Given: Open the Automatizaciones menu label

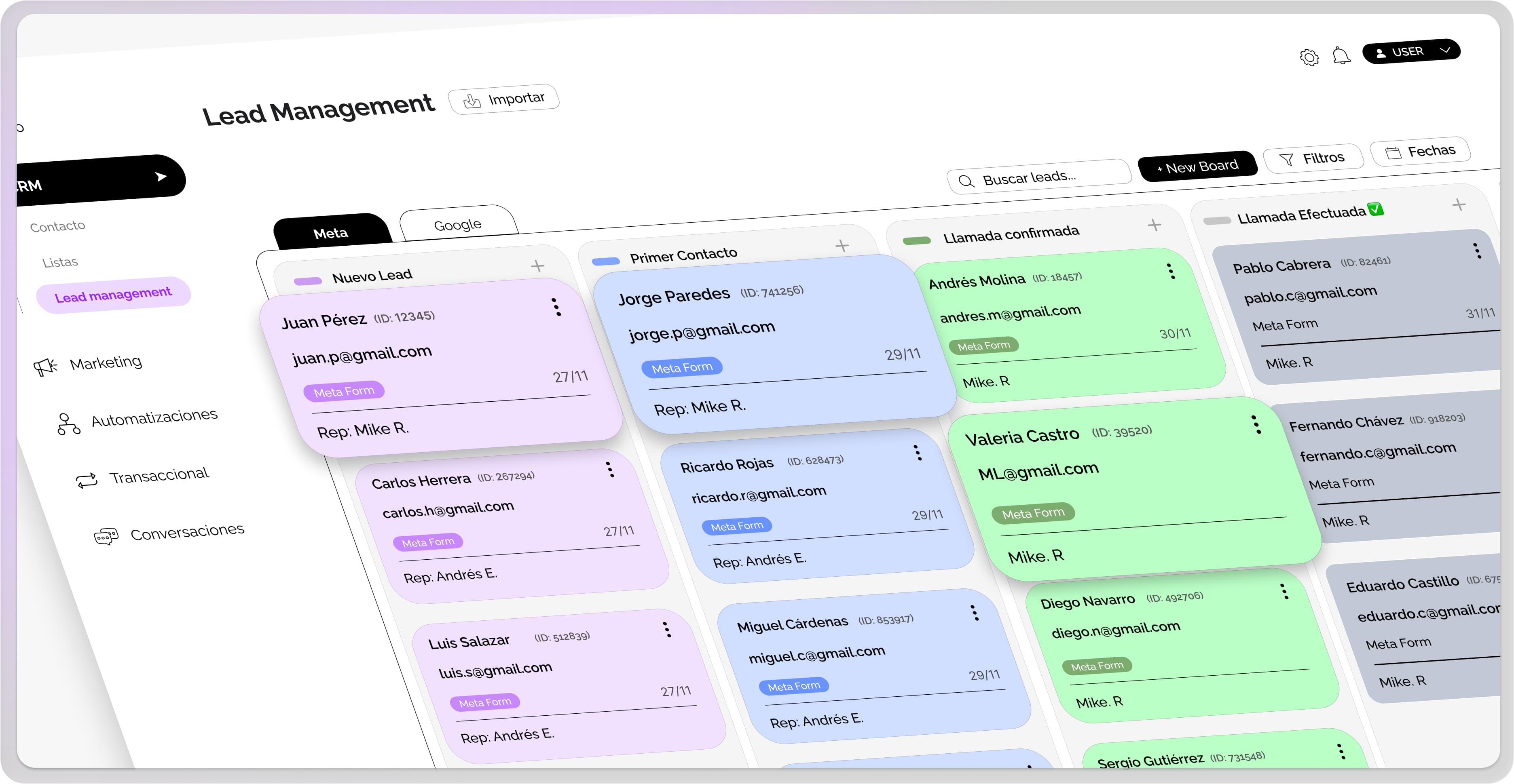Looking at the screenshot, I should tap(154, 417).
